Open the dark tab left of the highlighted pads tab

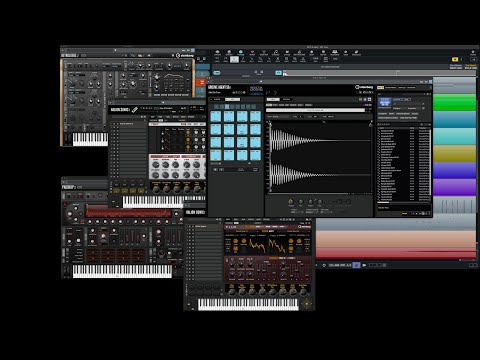[x=217, y=99]
